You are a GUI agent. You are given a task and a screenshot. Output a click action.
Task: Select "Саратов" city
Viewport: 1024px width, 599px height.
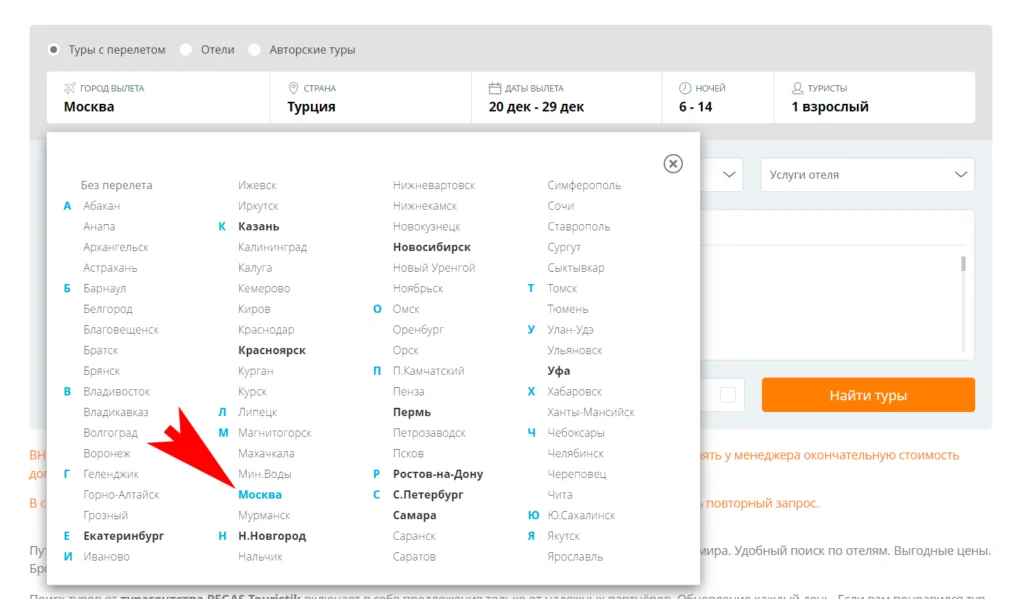pyautogui.click(x=414, y=557)
